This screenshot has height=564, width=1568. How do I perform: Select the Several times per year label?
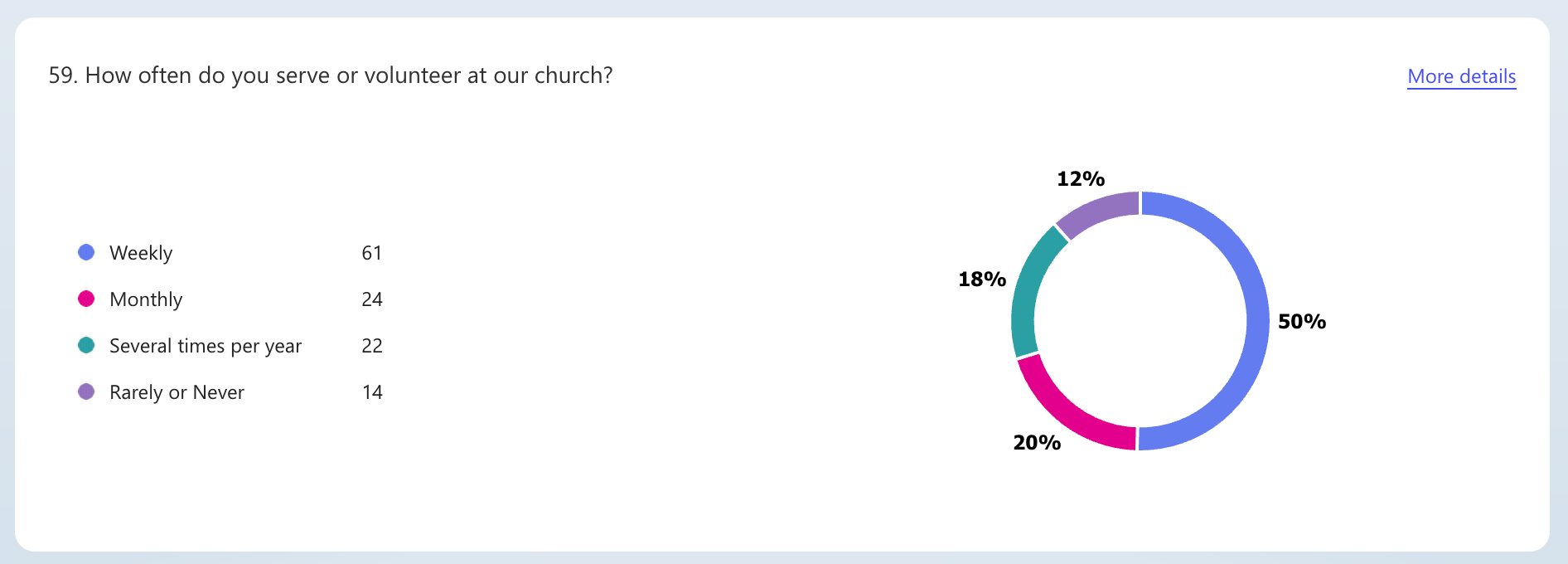click(206, 346)
